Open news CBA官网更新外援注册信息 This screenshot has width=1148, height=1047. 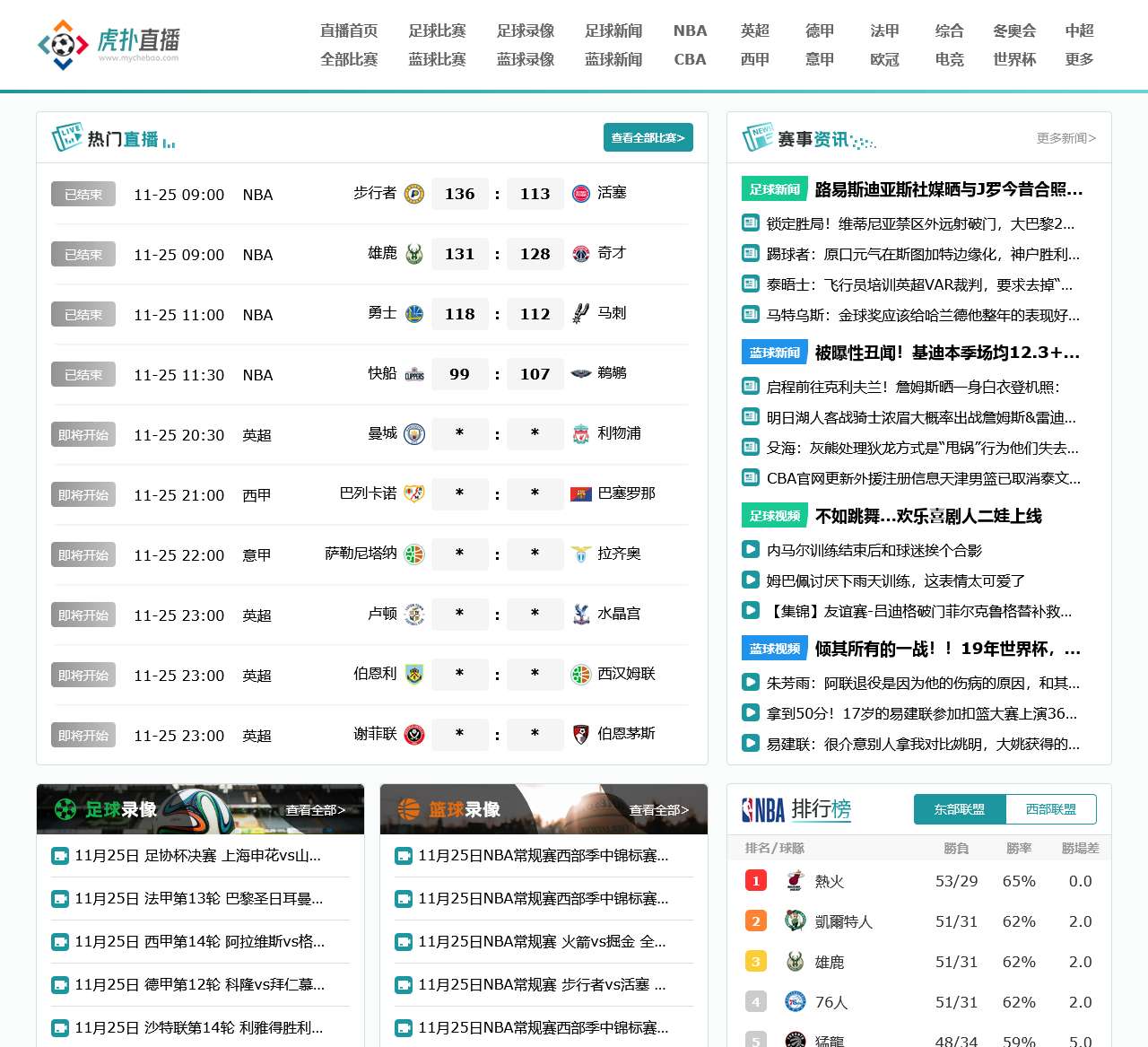924,478
